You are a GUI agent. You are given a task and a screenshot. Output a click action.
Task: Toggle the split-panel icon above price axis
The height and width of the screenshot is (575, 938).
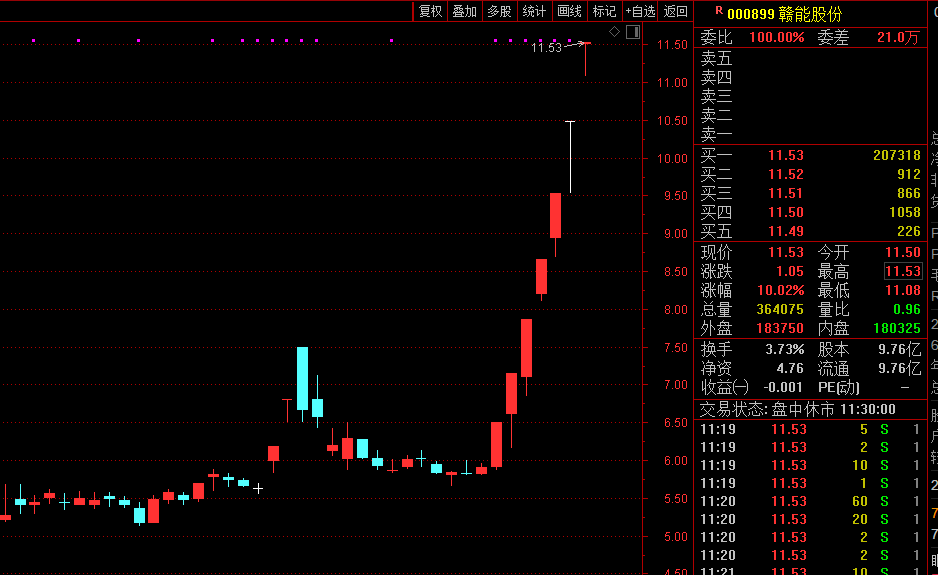click(632, 32)
